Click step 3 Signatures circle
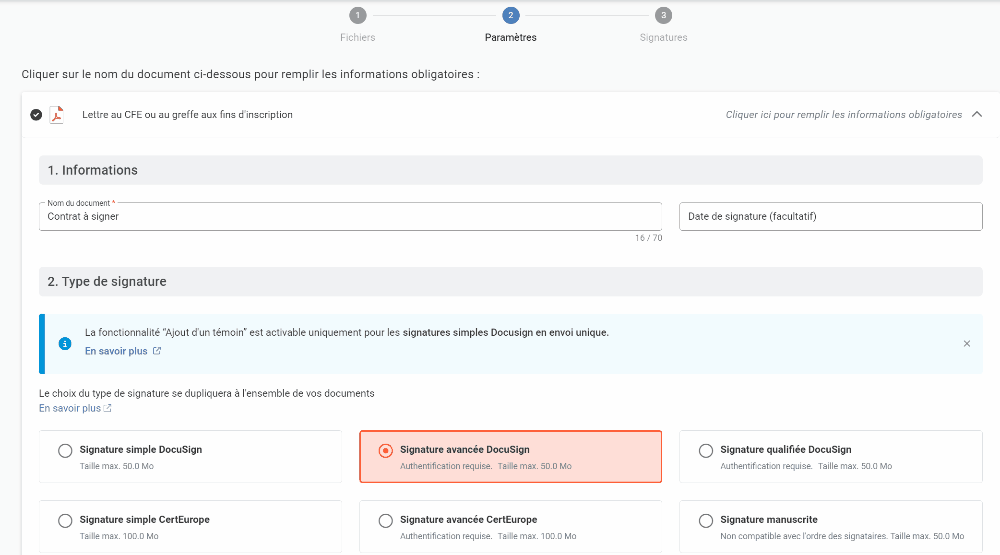The height and width of the screenshot is (555, 1000). click(663, 15)
